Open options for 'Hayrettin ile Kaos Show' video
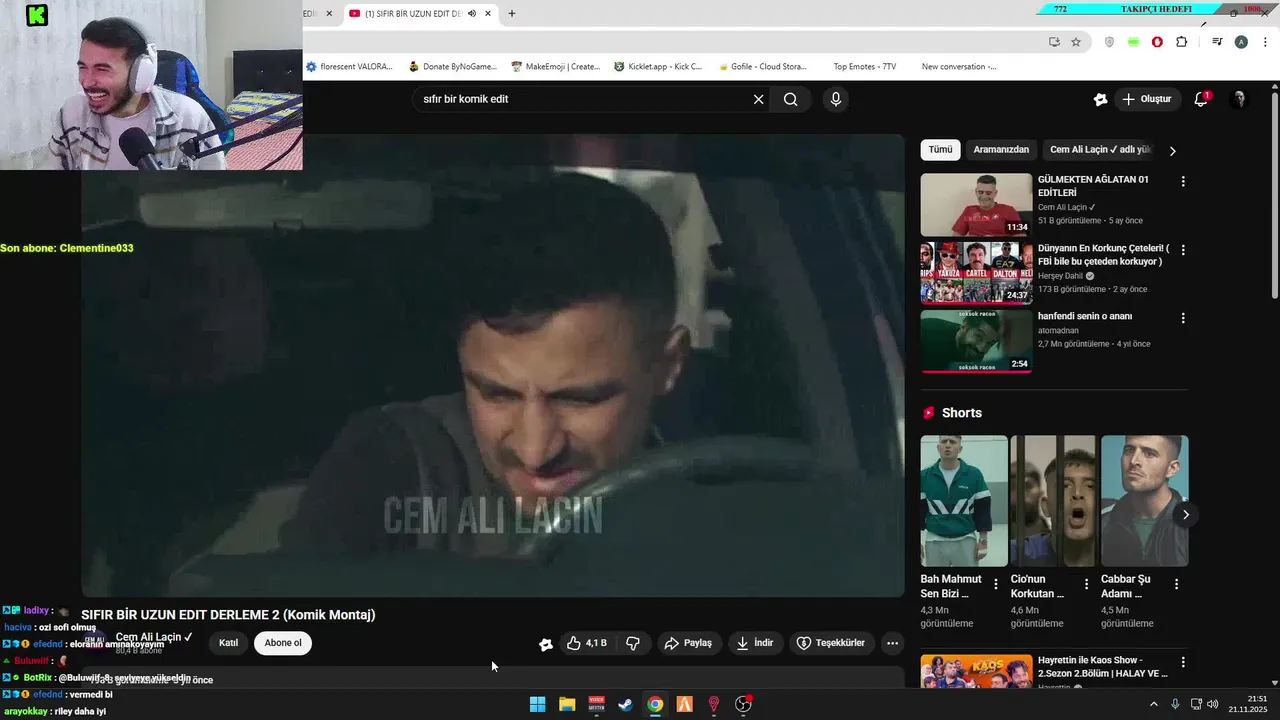The height and width of the screenshot is (720, 1280). (x=1183, y=662)
